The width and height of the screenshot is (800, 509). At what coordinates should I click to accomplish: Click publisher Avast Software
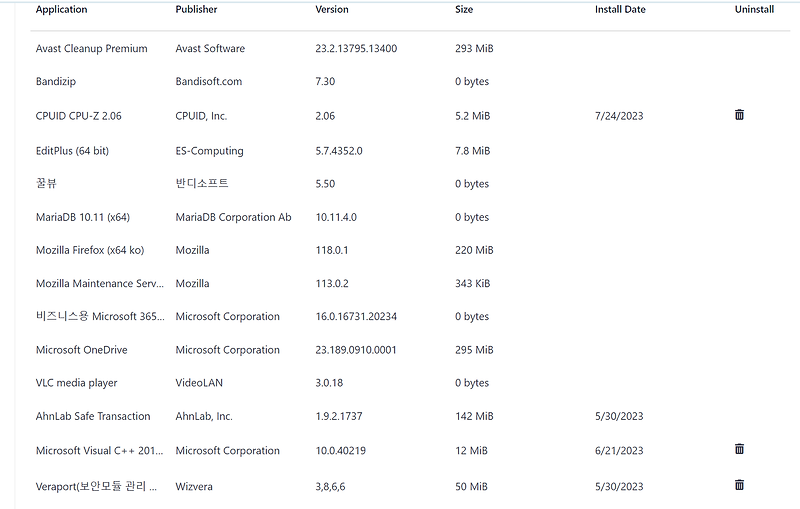[x=210, y=48]
